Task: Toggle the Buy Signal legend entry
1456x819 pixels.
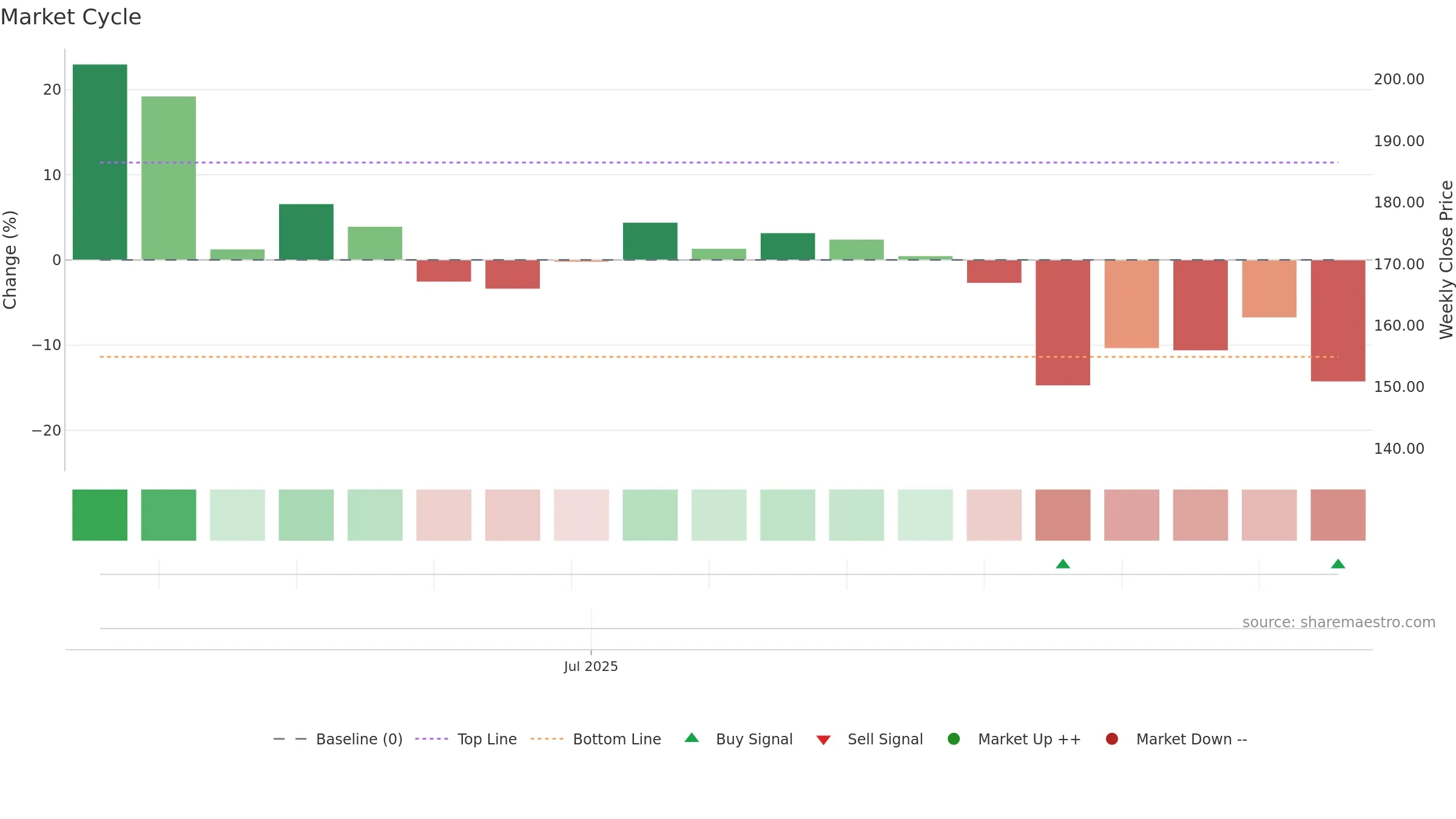Action: [738, 739]
